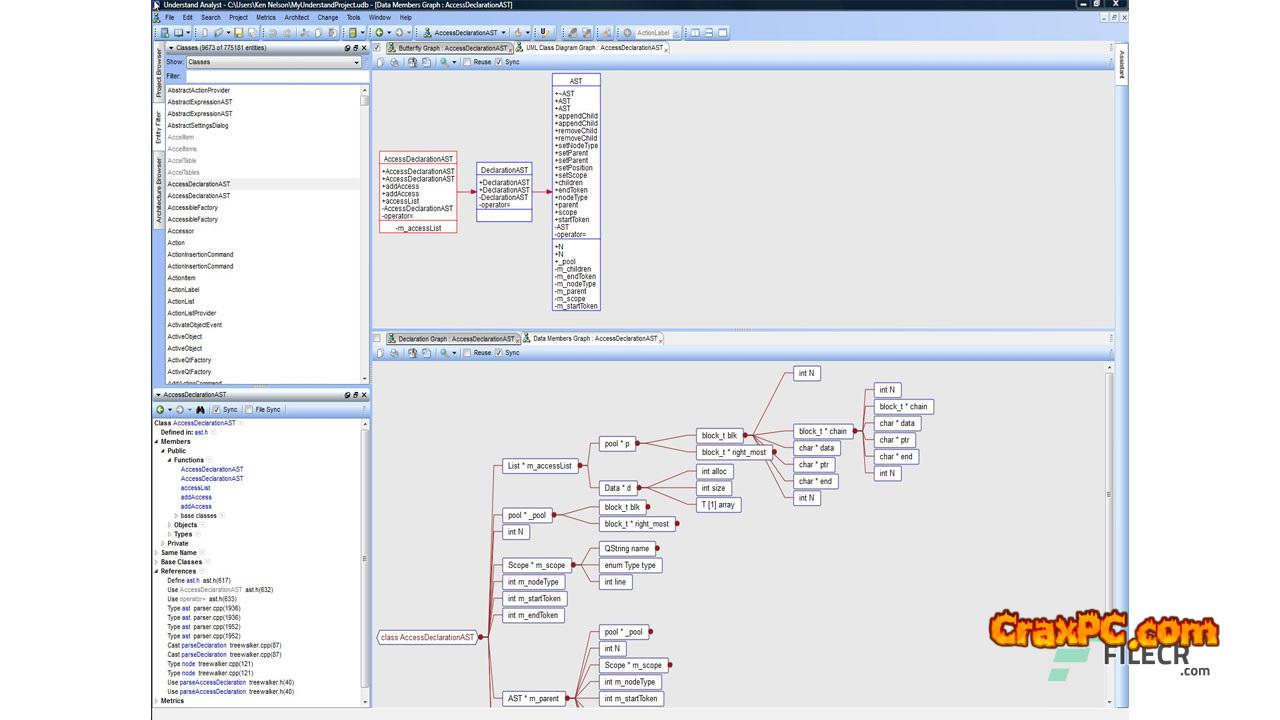Open the Architect menu

tap(296, 17)
